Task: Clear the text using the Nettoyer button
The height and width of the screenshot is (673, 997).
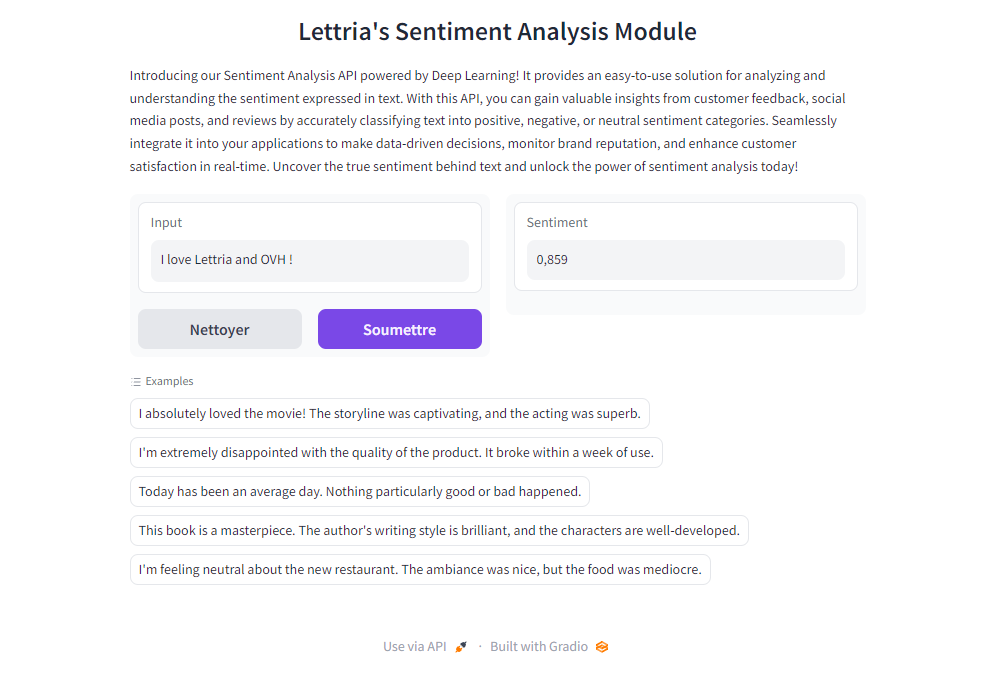Action: click(219, 328)
